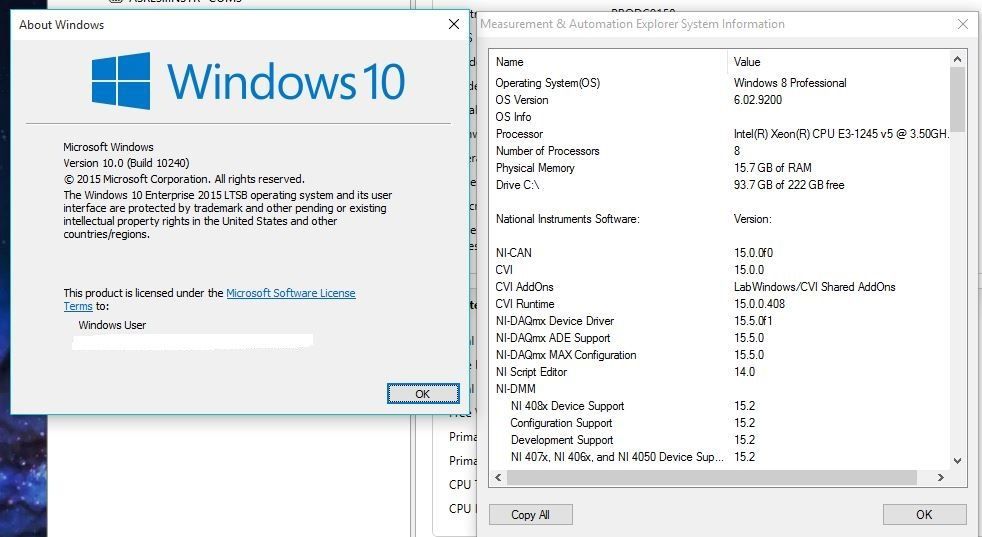Select the version 15.5.0f1
This screenshot has height=537, width=982.
coord(753,321)
